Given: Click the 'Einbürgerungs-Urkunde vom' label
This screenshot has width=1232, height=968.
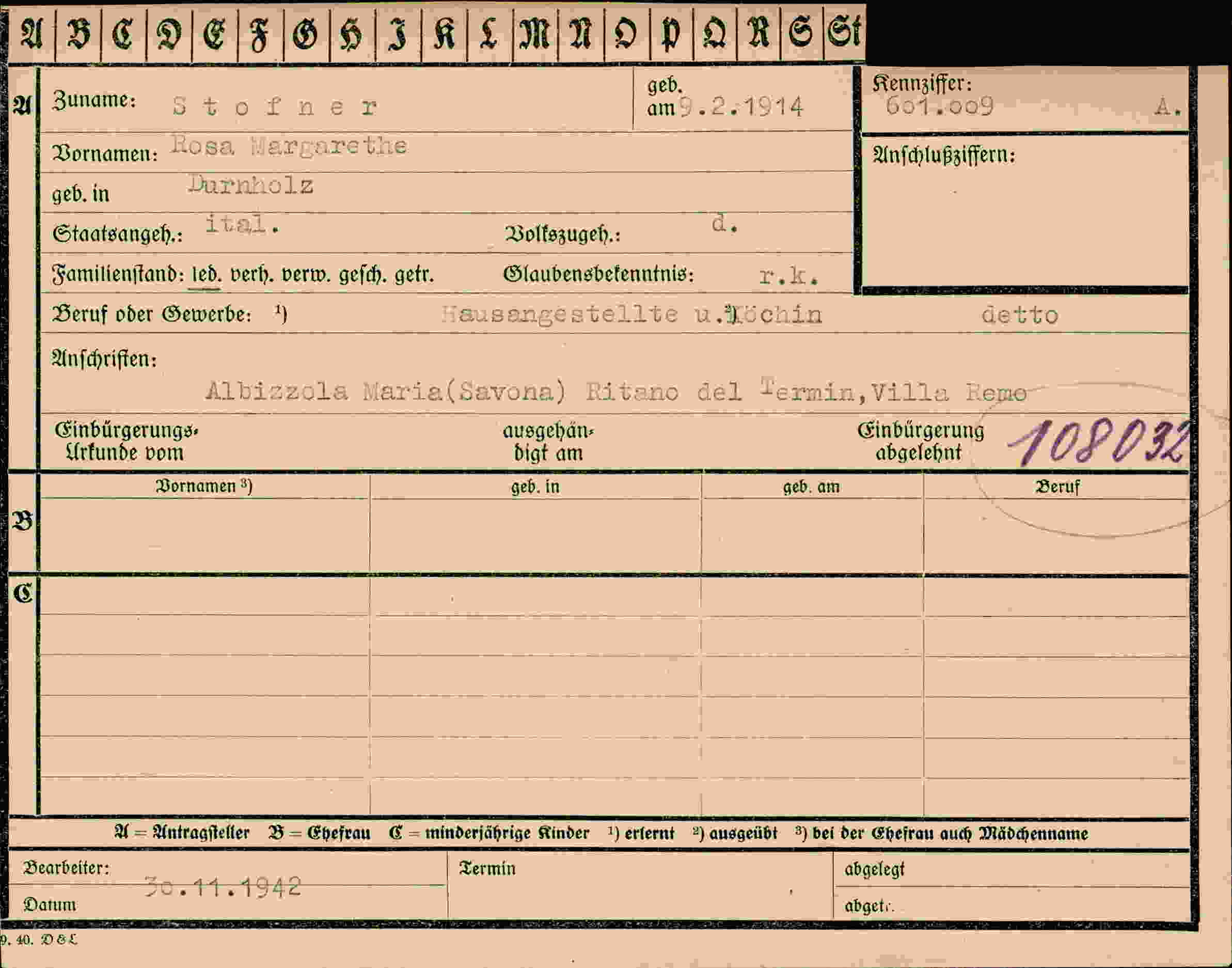Looking at the screenshot, I should click(127, 442).
